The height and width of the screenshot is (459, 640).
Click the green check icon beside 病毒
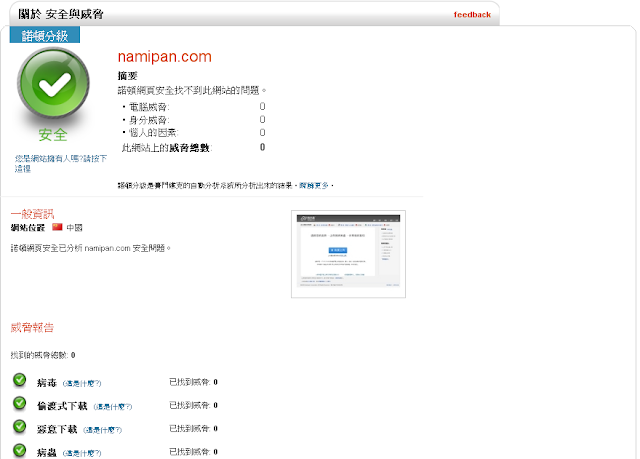(19, 380)
